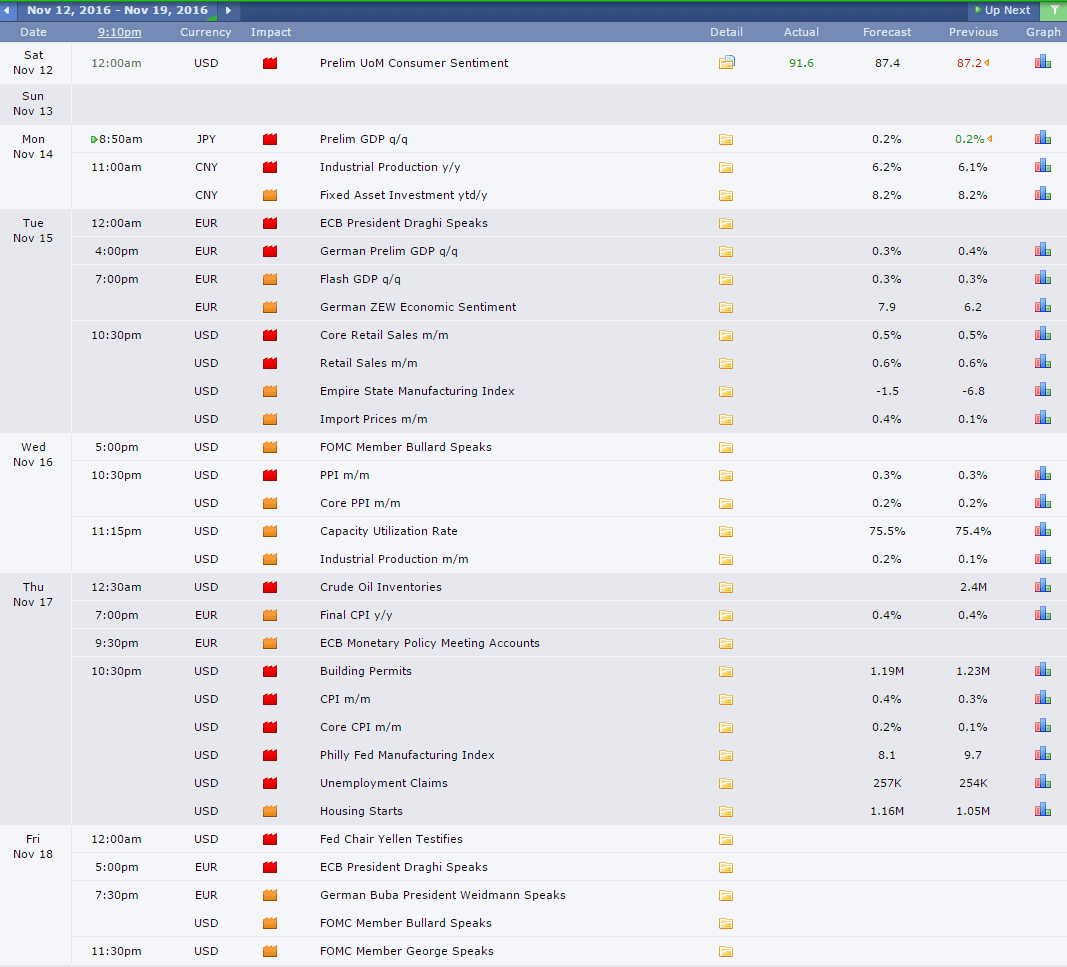Show graph for PPI m/m

[1043, 474]
